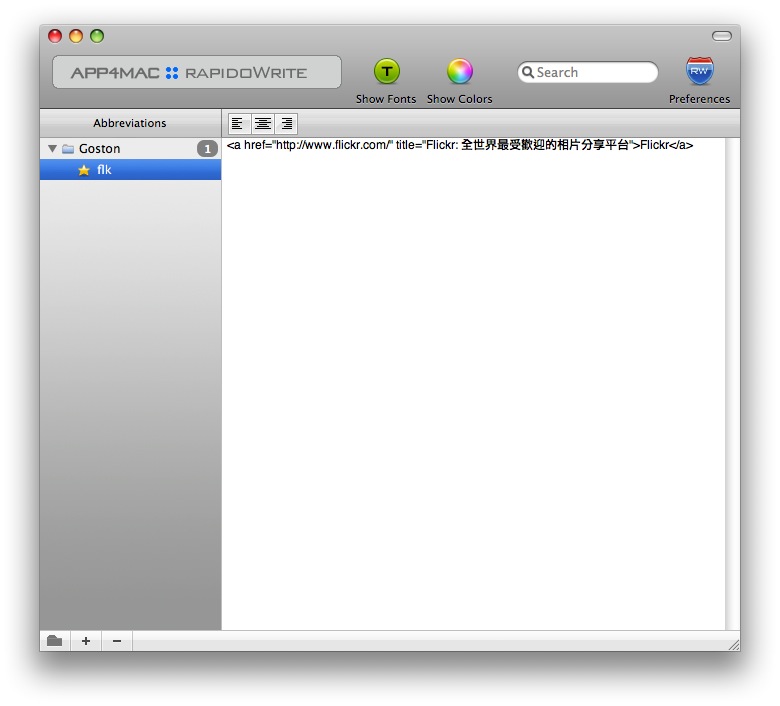This screenshot has height=706, width=780.
Task: Click the Goston count badge
Action: pyautogui.click(x=207, y=149)
